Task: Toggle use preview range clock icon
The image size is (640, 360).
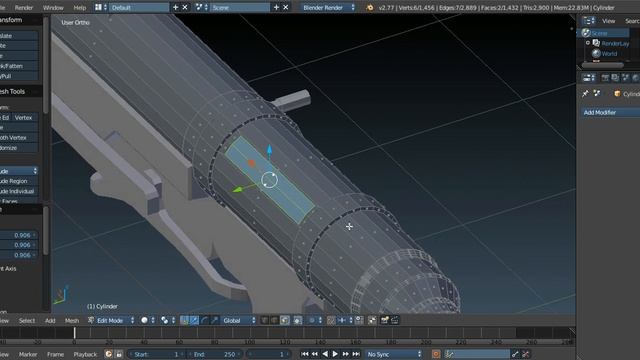Action: click(109, 354)
